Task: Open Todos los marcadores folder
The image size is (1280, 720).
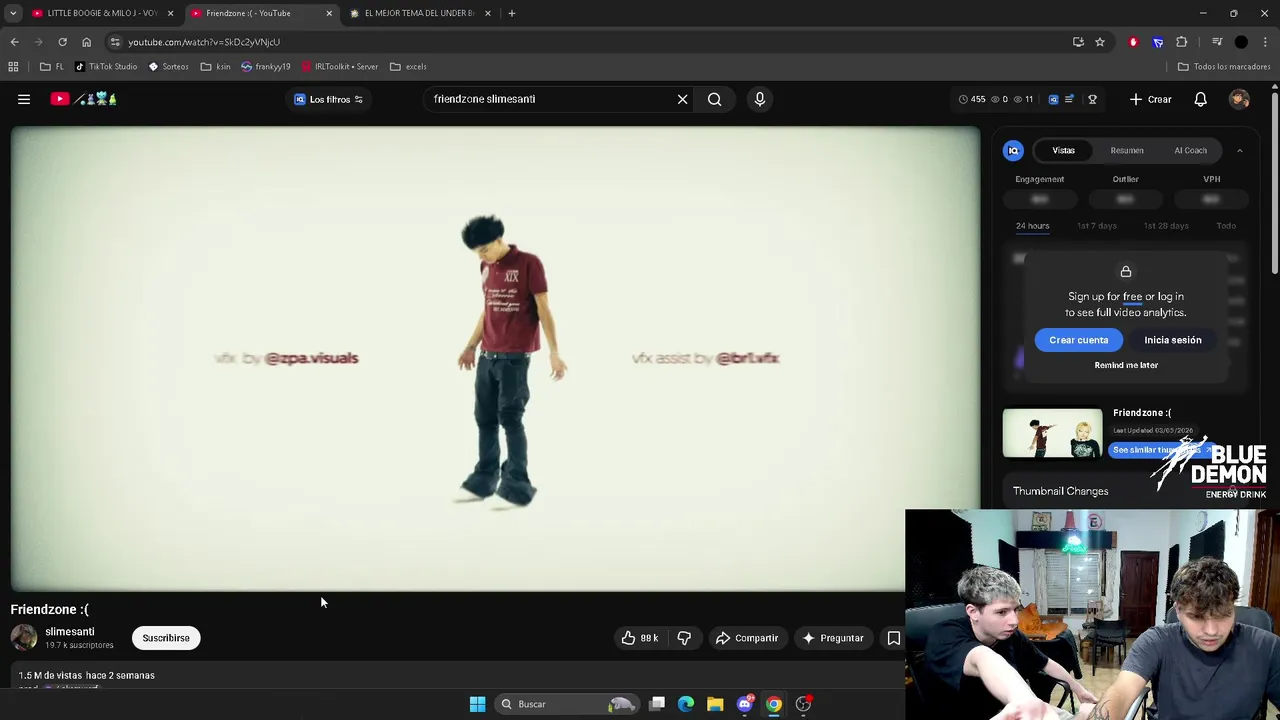Action: point(1223,66)
